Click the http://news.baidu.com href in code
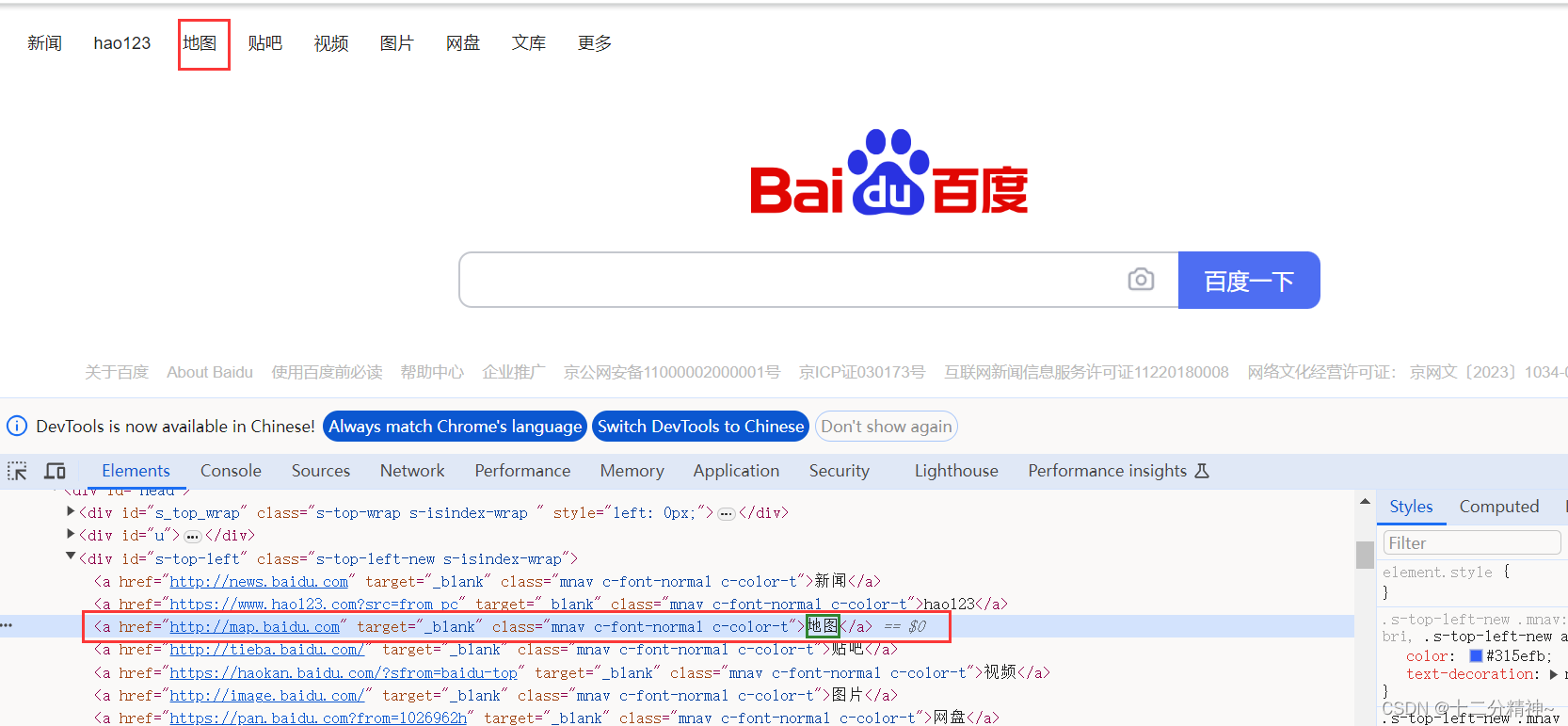This screenshot has width=1568, height=726. tap(259, 582)
